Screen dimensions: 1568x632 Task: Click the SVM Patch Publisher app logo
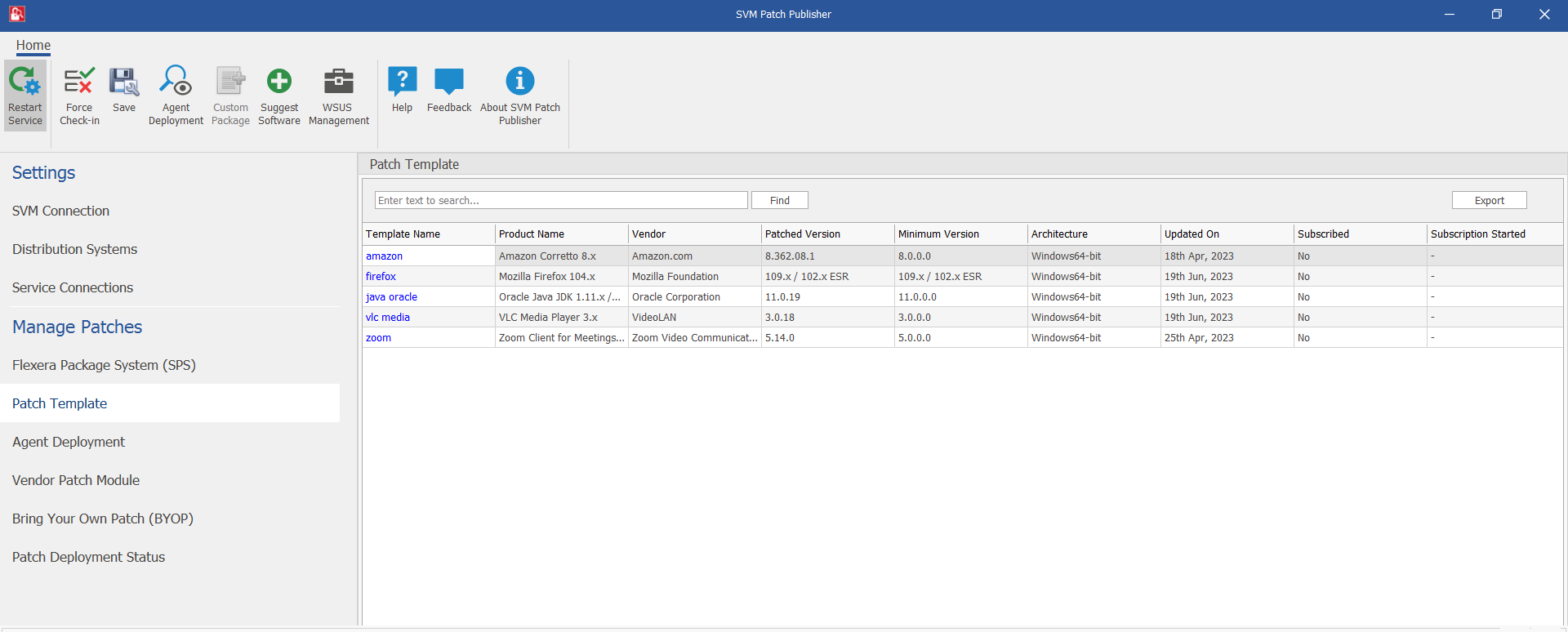pyautogui.click(x=17, y=14)
